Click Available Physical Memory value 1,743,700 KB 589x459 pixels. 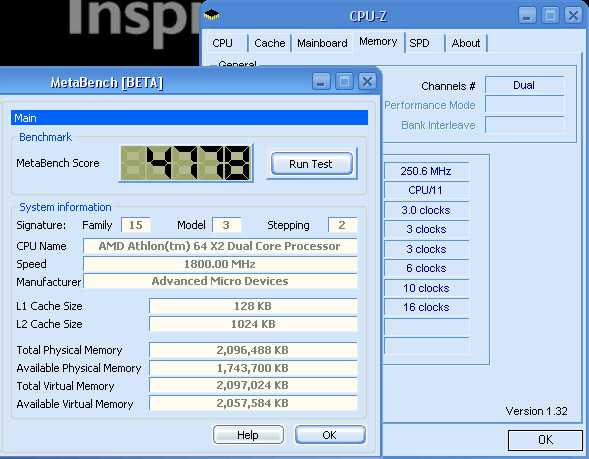coord(253,368)
